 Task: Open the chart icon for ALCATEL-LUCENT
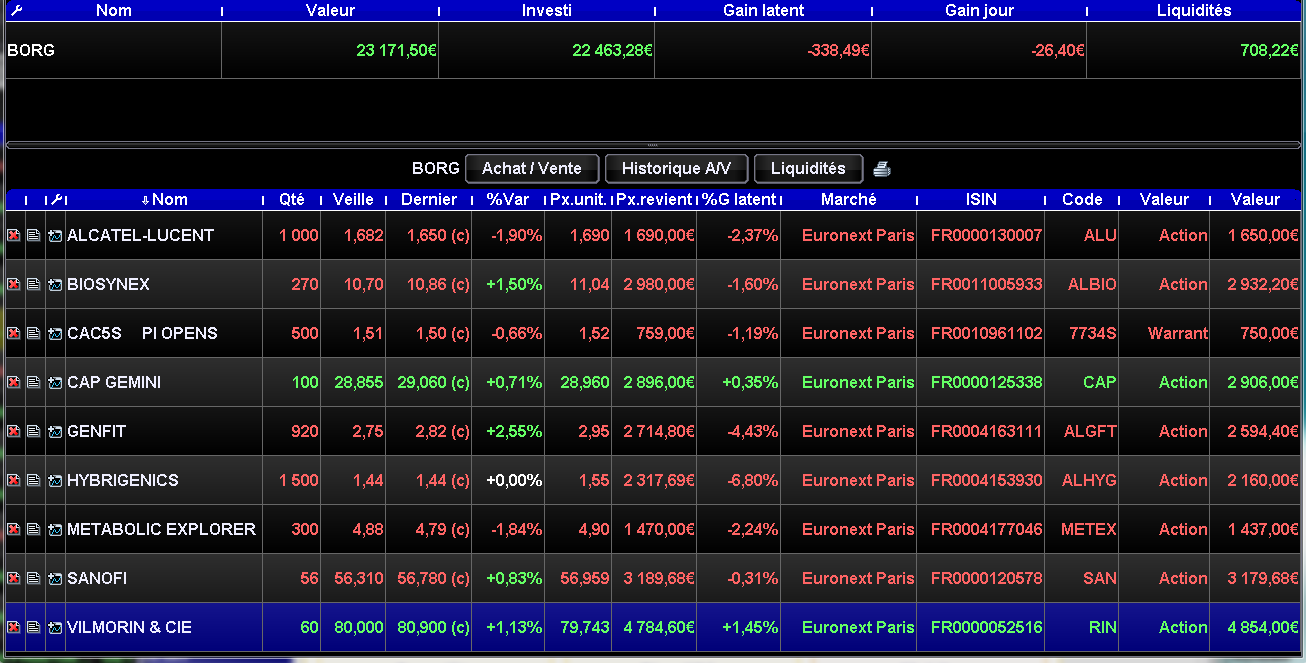coord(55,235)
